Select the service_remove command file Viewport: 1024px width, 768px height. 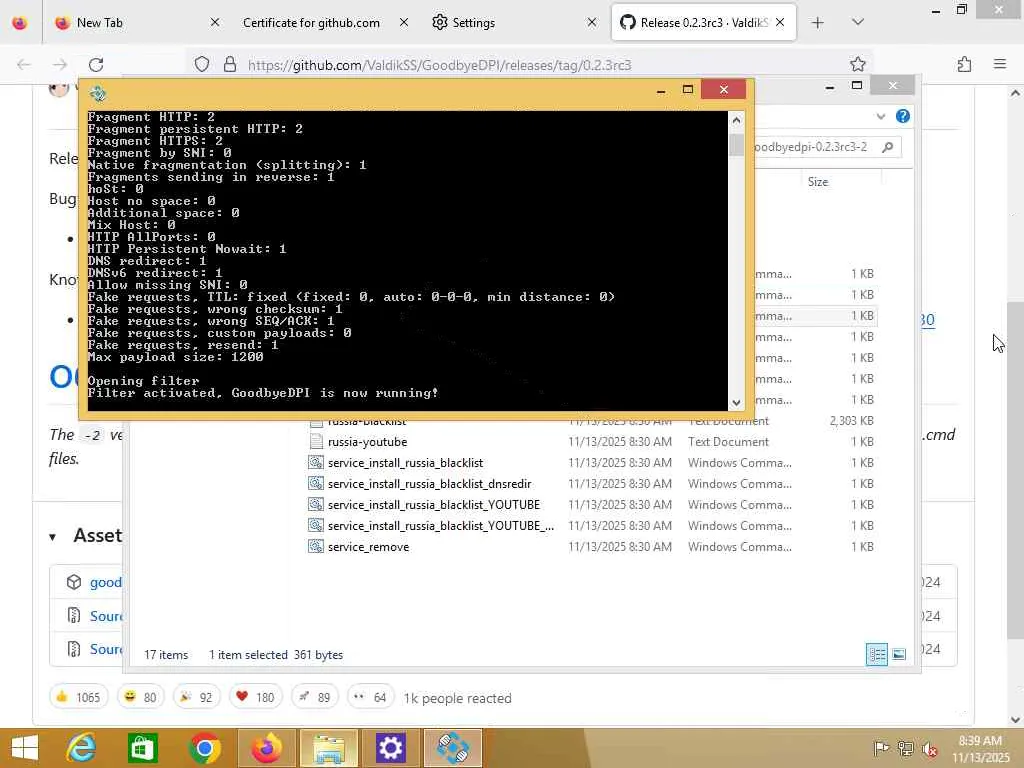[368, 547]
